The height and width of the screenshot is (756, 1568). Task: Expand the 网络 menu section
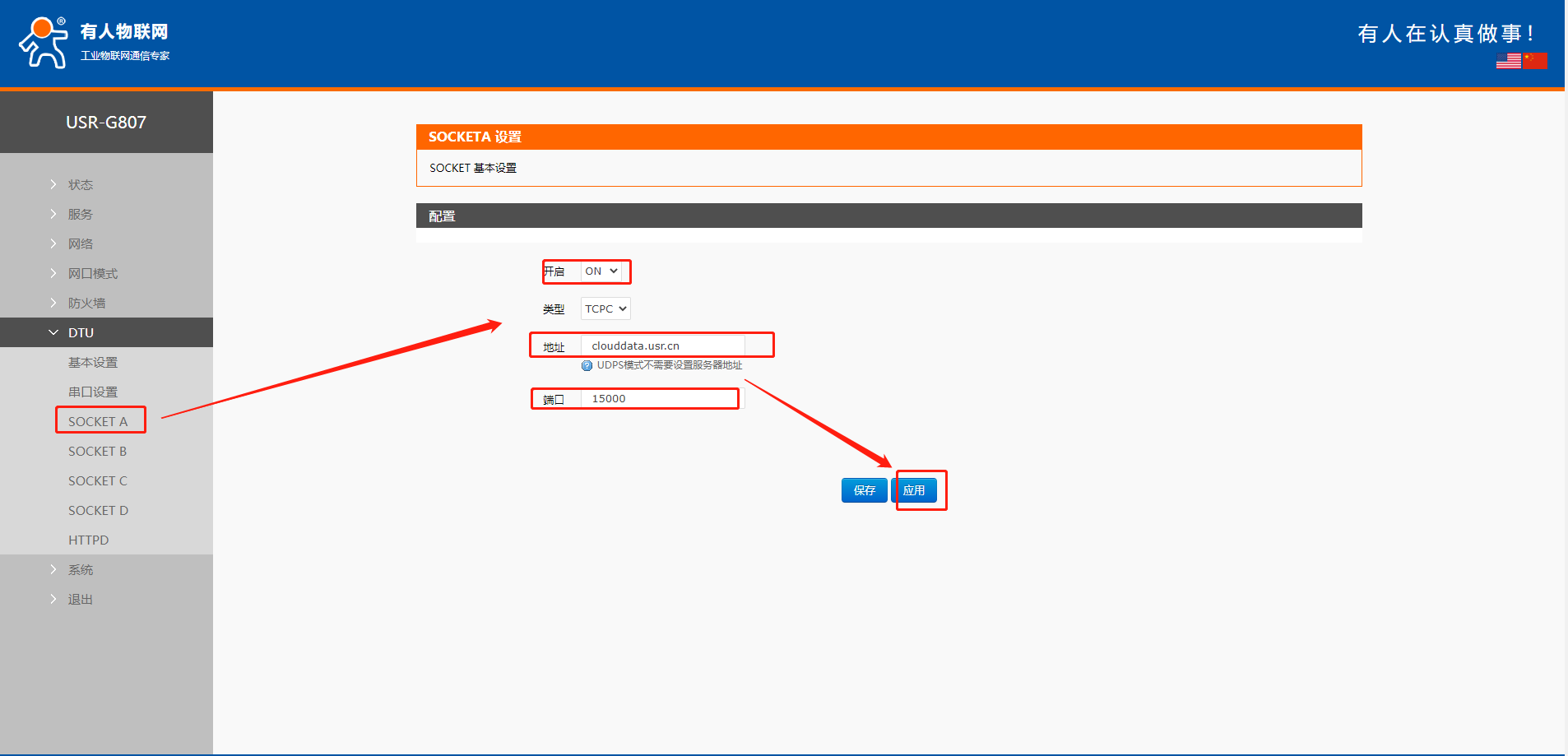coord(81,244)
